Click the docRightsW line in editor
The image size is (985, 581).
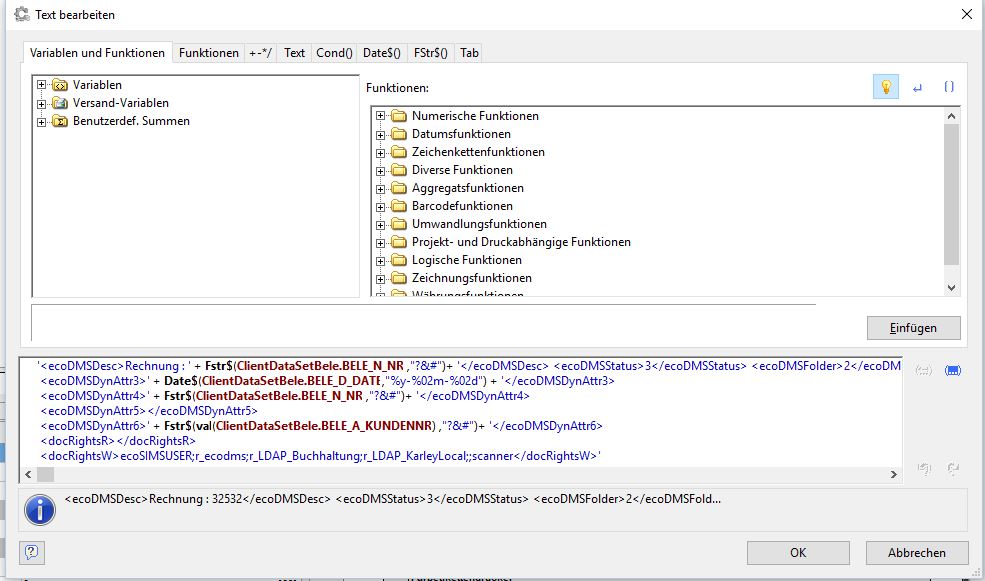[320, 456]
